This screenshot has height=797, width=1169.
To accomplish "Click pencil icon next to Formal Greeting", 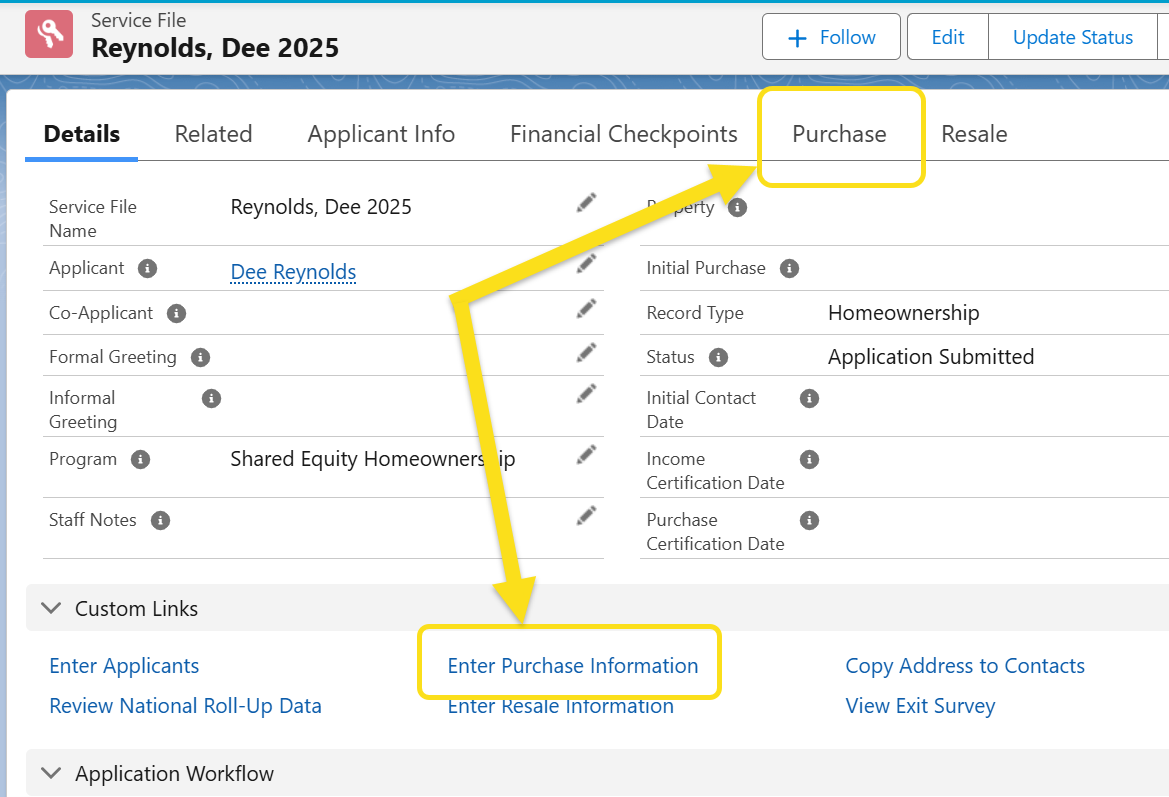I will click(x=587, y=353).
